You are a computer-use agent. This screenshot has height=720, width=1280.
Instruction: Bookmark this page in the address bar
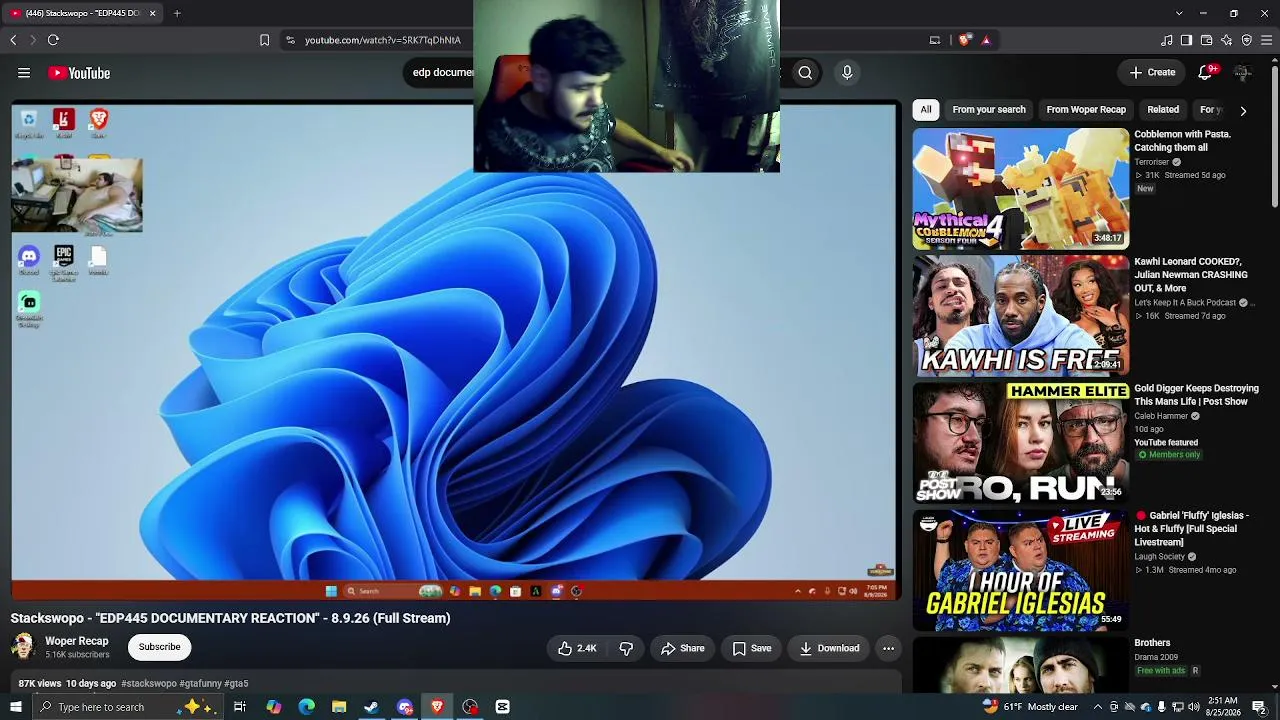[264, 40]
